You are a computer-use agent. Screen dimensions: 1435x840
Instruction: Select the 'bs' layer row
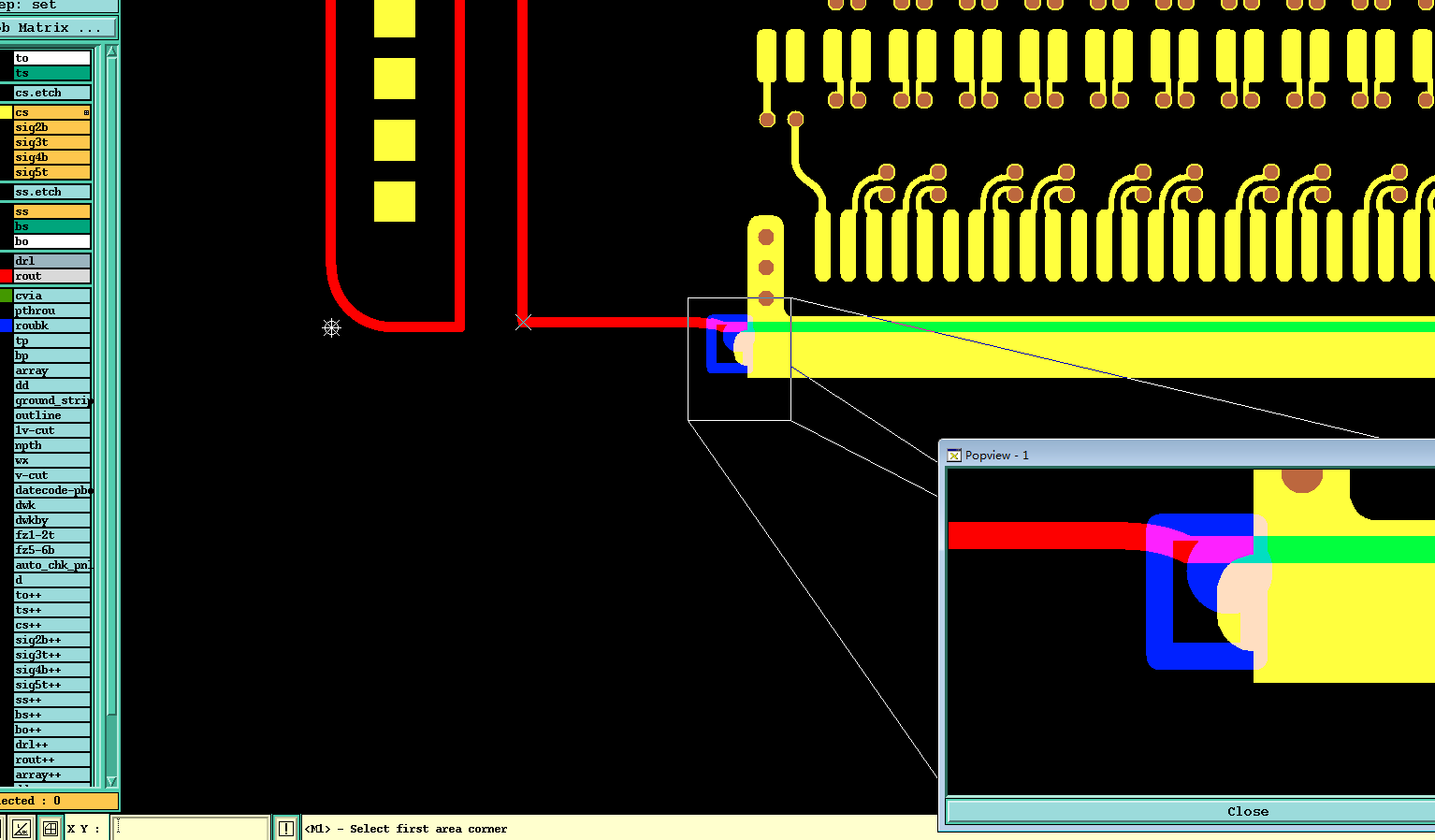click(x=52, y=226)
